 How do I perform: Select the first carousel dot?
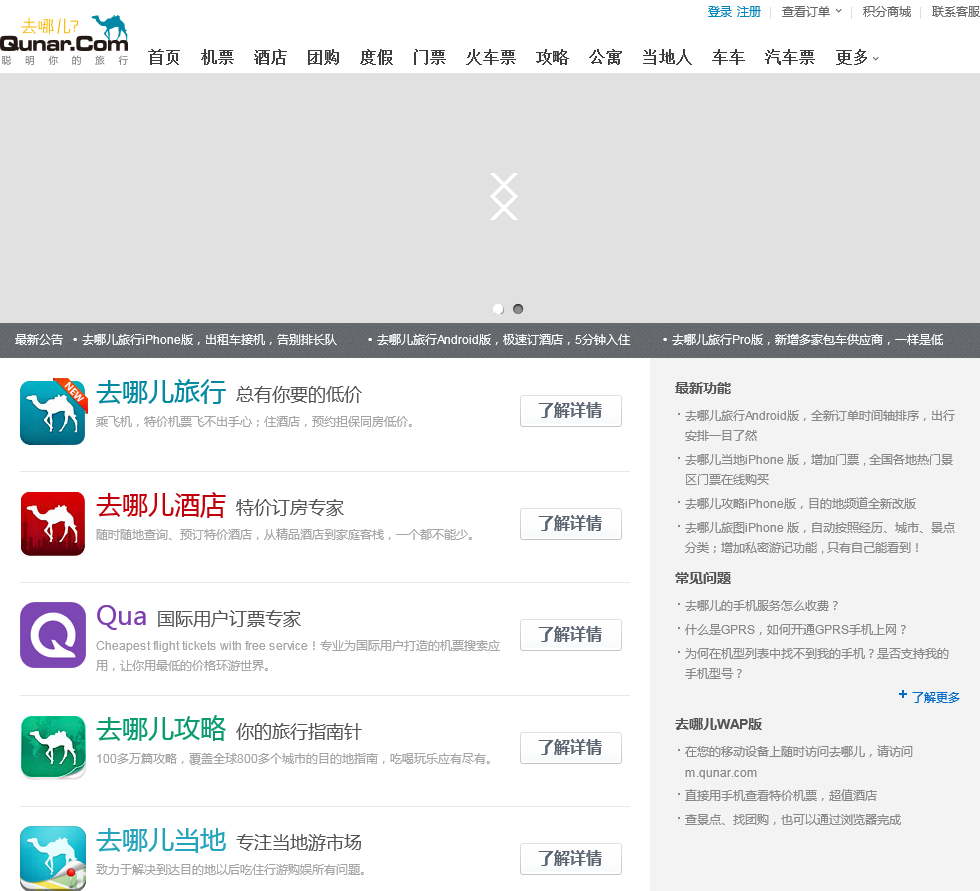[x=498, y=309]
